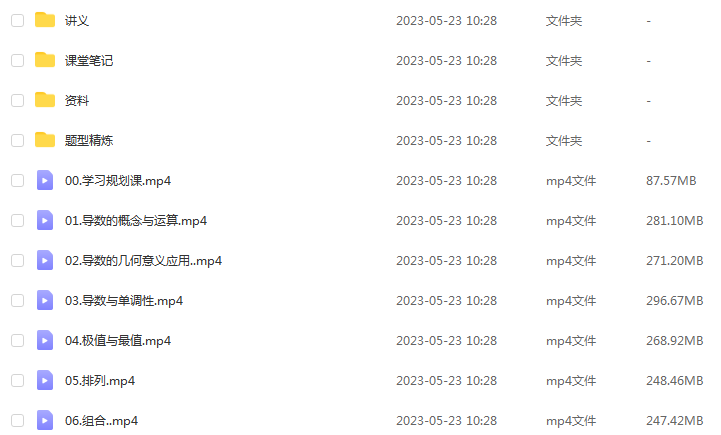
Task: Open the 资料 folder icon
Action: point(45,100)
